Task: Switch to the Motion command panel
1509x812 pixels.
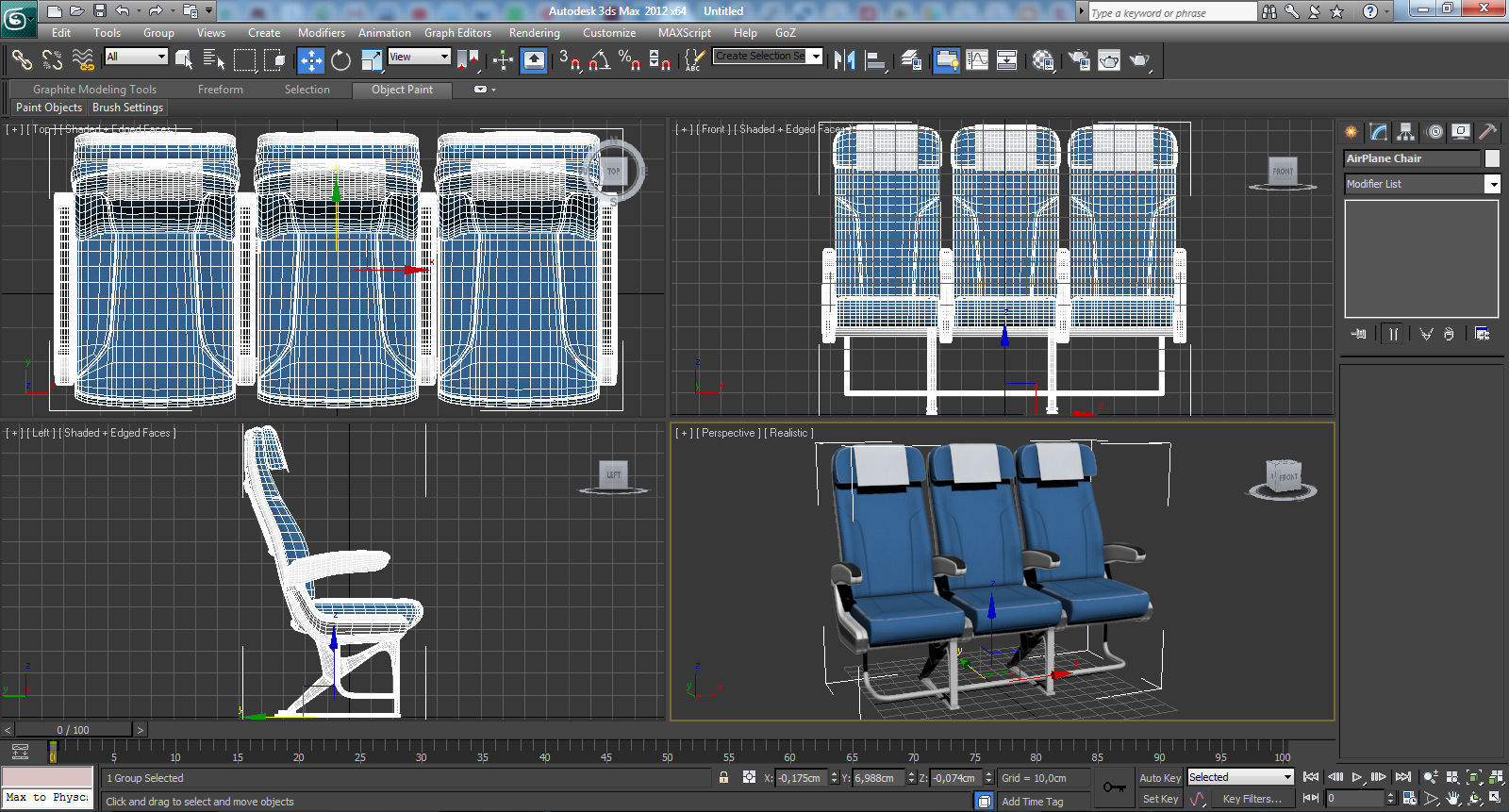Action: tap(1434, 132)
